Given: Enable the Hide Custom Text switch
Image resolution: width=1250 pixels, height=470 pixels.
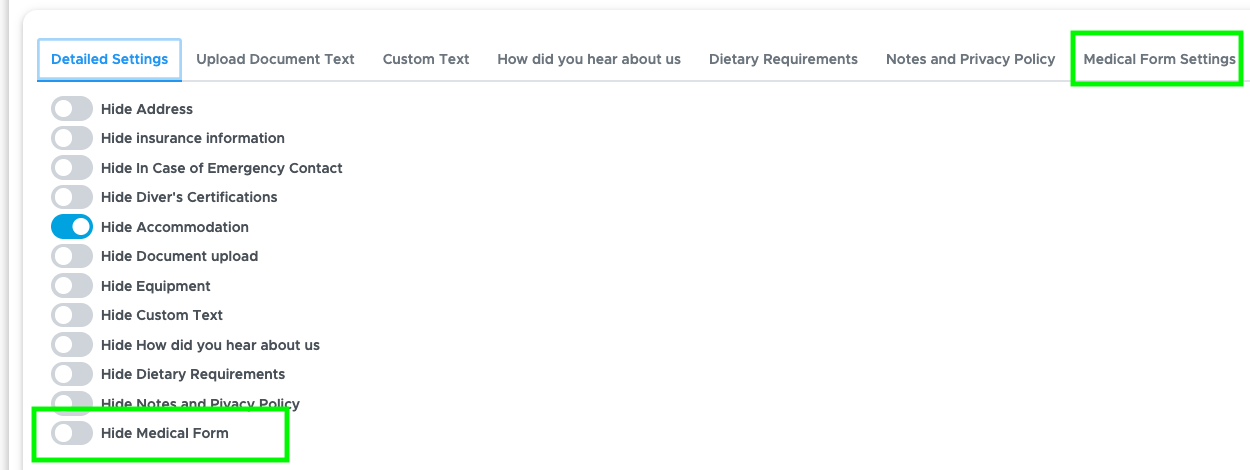Looking at the screenshot, I should [72, 315].
